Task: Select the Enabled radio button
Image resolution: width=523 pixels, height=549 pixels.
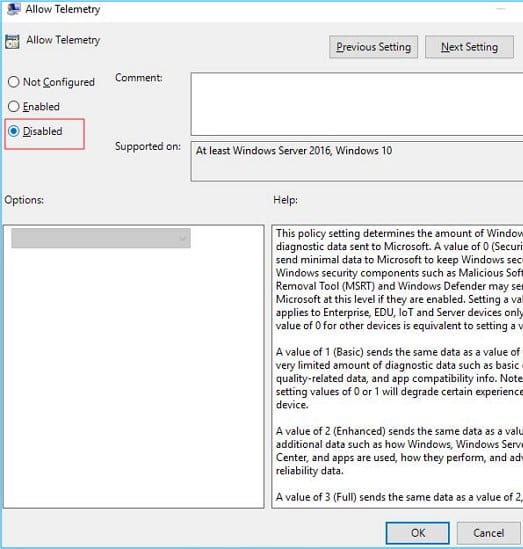Action: pos(14,106)
